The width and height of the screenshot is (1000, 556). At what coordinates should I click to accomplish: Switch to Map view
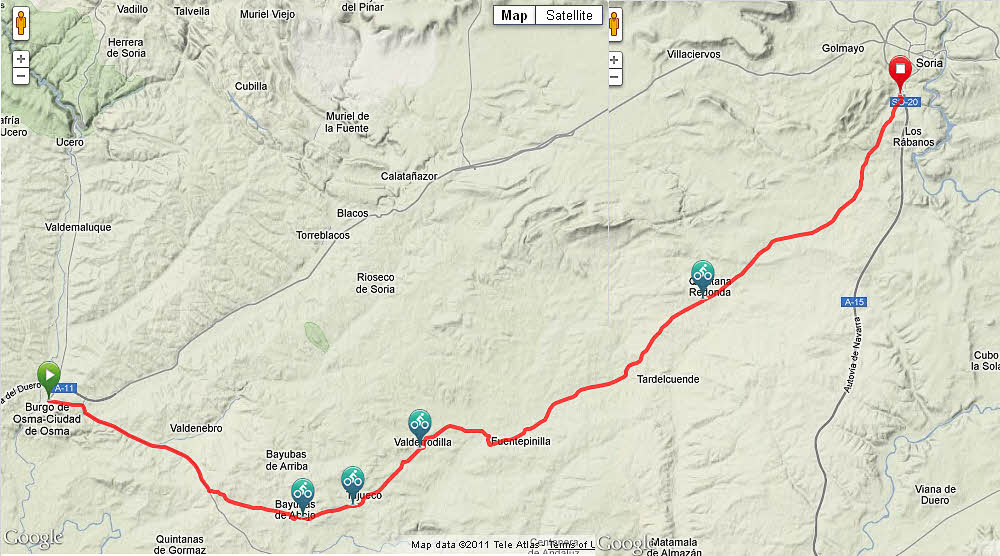click(x=514, y=15)
